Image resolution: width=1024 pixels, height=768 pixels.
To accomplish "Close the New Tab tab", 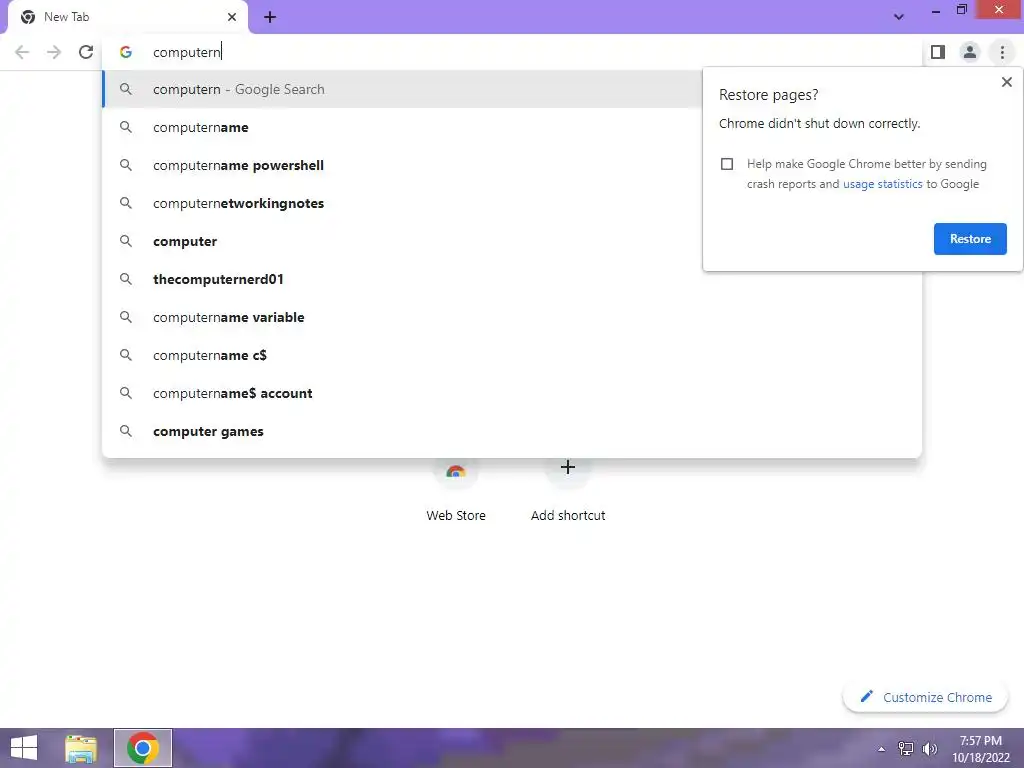I will (232, 17).
